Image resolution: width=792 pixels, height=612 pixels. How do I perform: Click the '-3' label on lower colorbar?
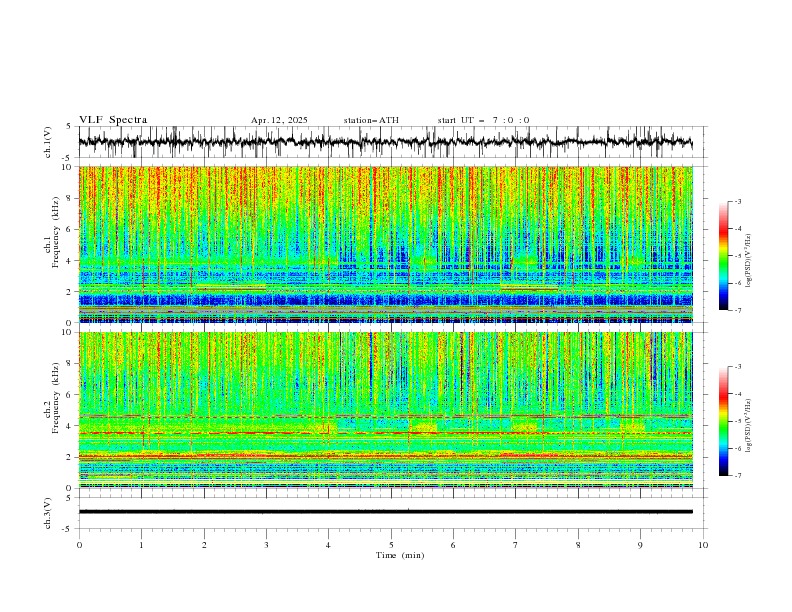click(738, 367)
